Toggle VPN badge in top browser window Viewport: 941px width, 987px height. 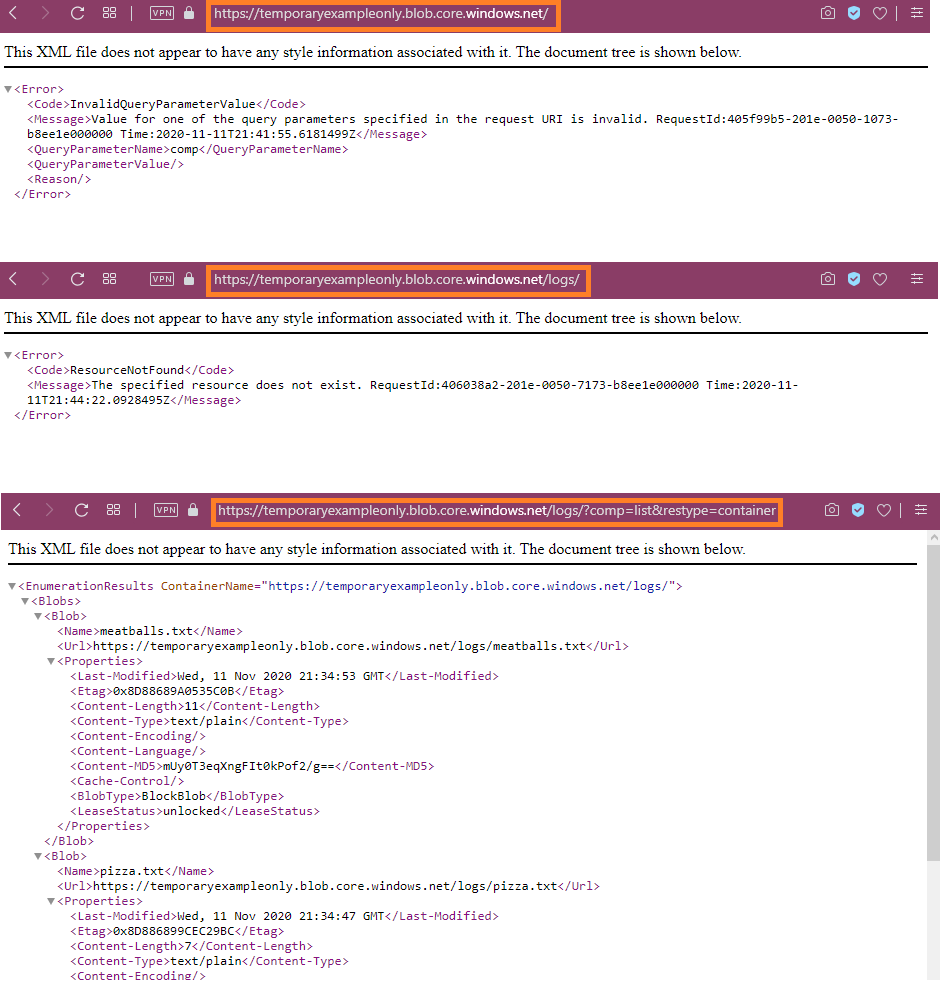162,13
